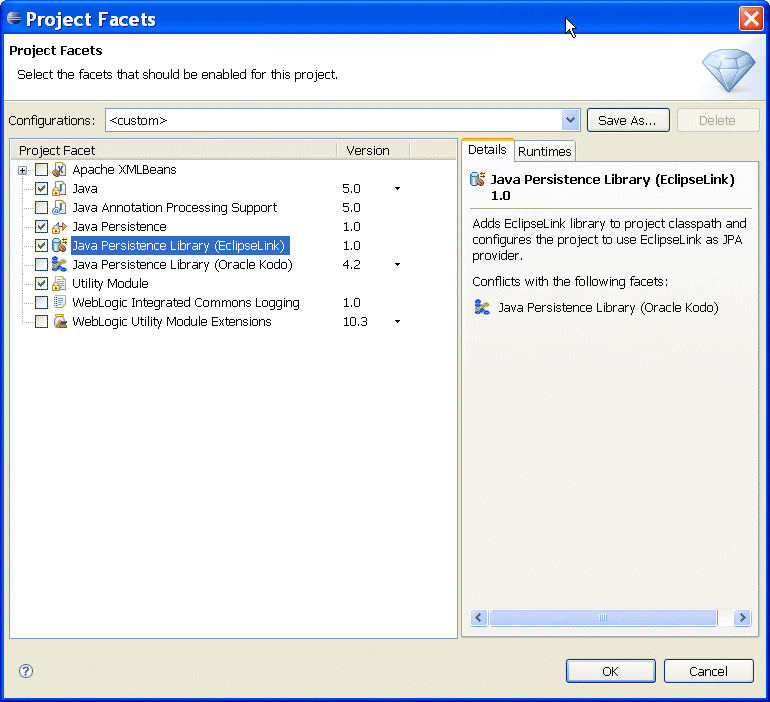The image size is (770, 702).
Task: Select the Details tab
Action: click(x=487, y=150)
